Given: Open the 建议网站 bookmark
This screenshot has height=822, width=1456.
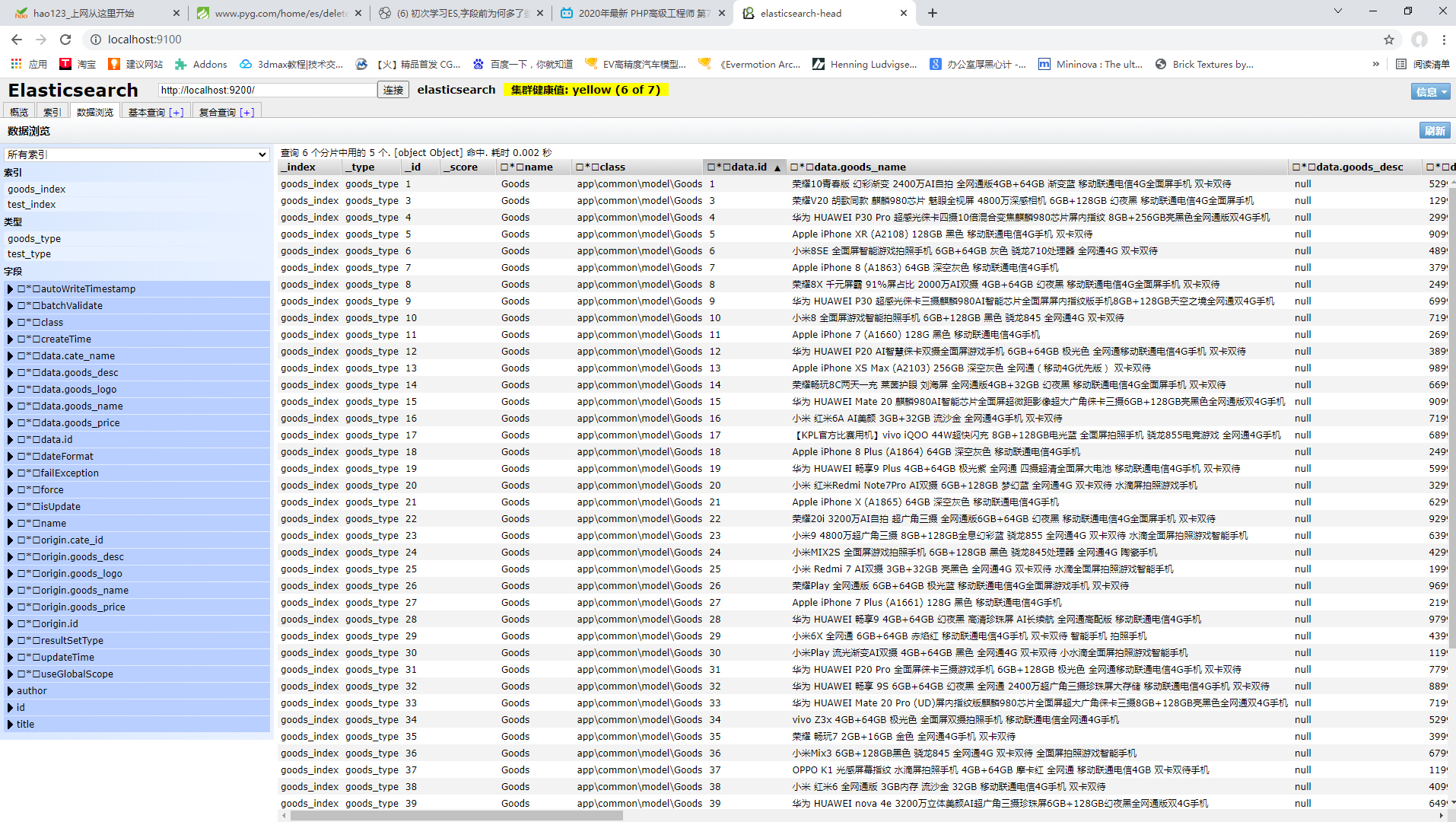Looking at the screenshot, I should pyautogui.click(x=135, y=64).
